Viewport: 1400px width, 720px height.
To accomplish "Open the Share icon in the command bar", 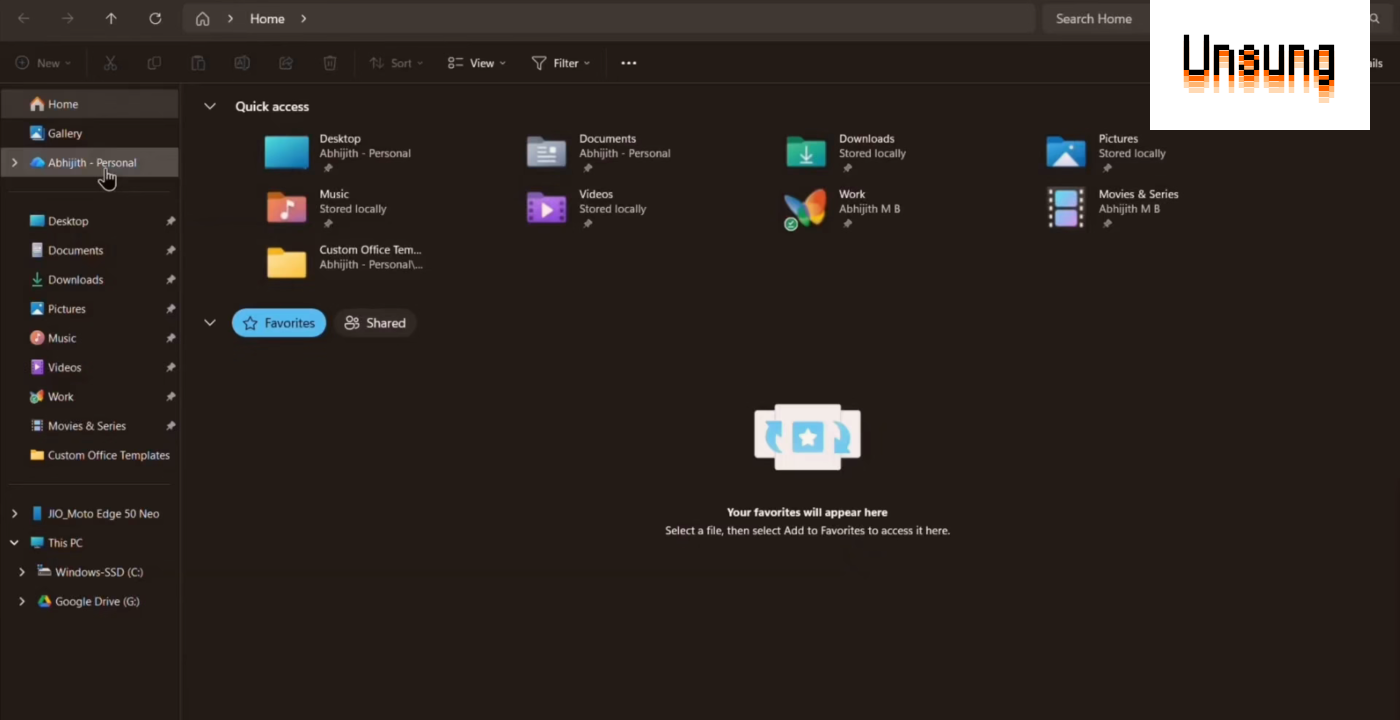I will click(286, 62).
